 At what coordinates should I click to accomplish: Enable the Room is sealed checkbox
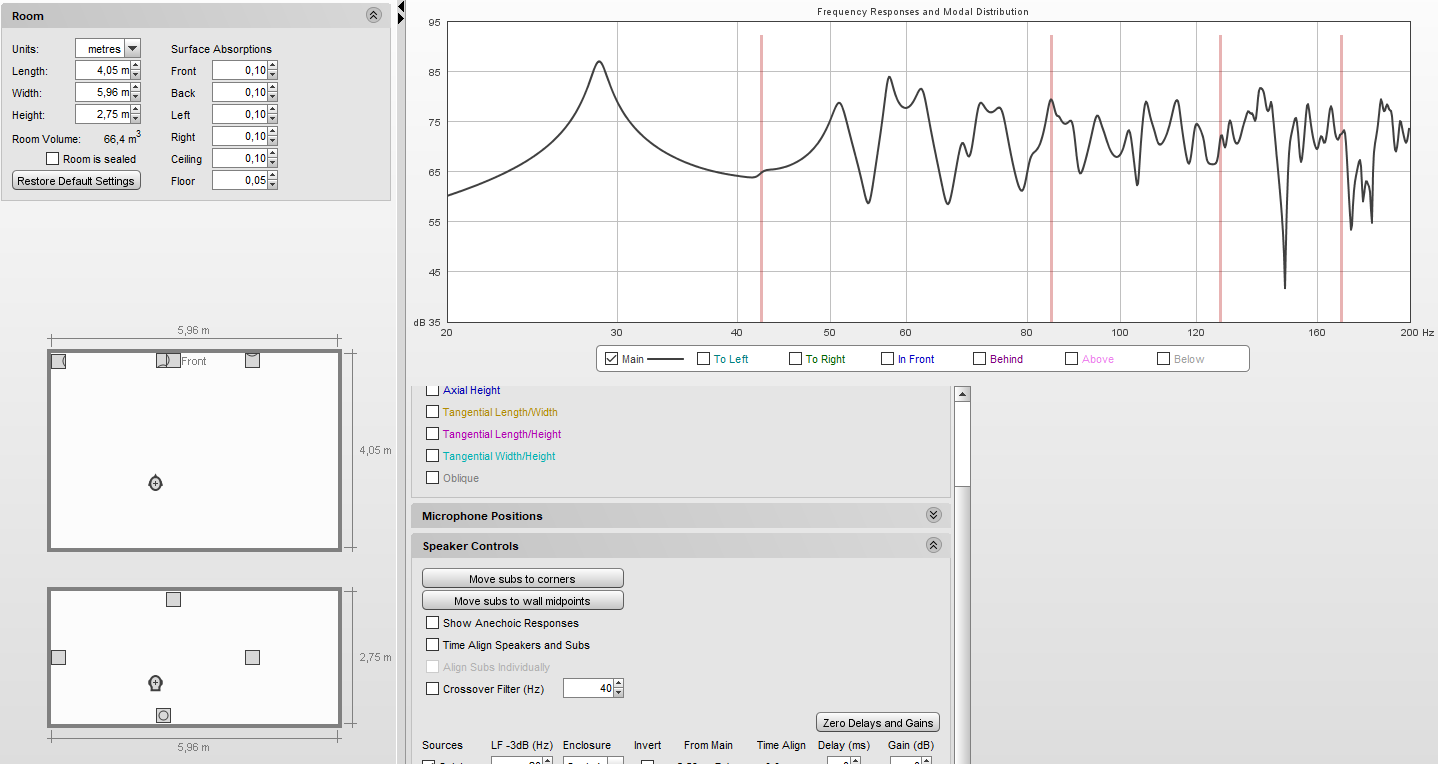coord(53,159)
